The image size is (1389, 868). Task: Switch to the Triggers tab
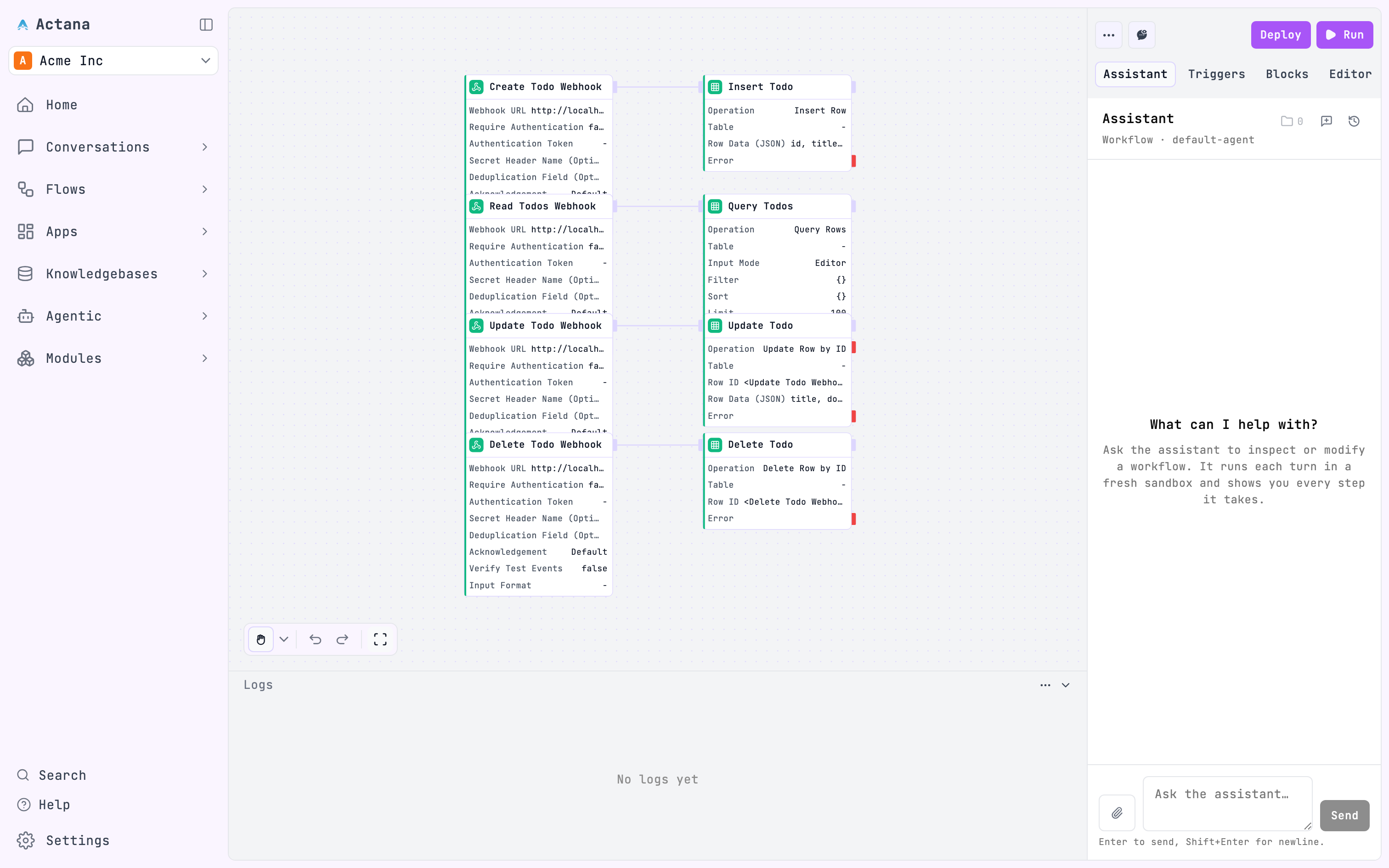1216,74
